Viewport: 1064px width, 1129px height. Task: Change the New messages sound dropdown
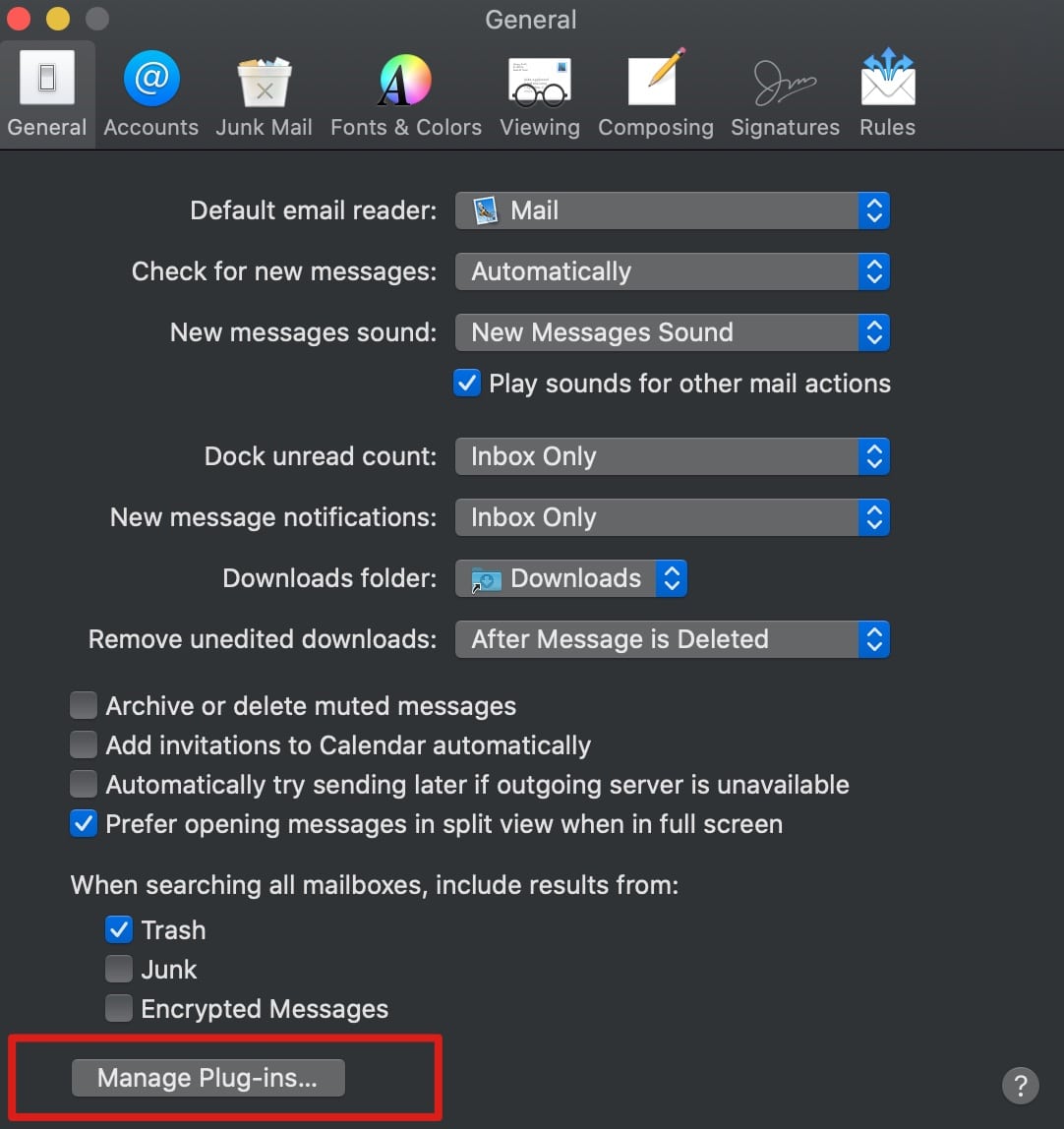click(873, 332)
